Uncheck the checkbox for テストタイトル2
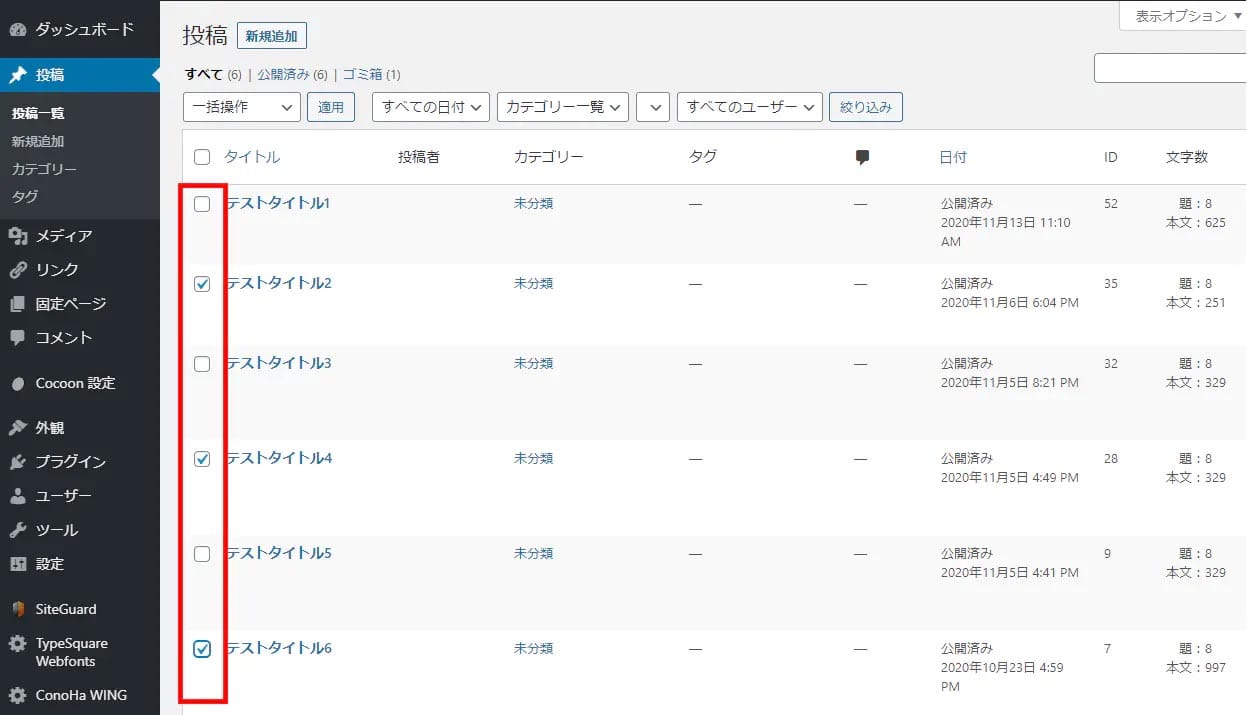 pos(202,284)
